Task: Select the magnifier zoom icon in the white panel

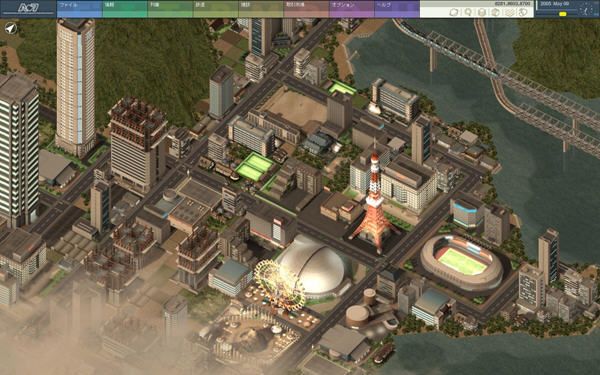Action: click(468, 12)
